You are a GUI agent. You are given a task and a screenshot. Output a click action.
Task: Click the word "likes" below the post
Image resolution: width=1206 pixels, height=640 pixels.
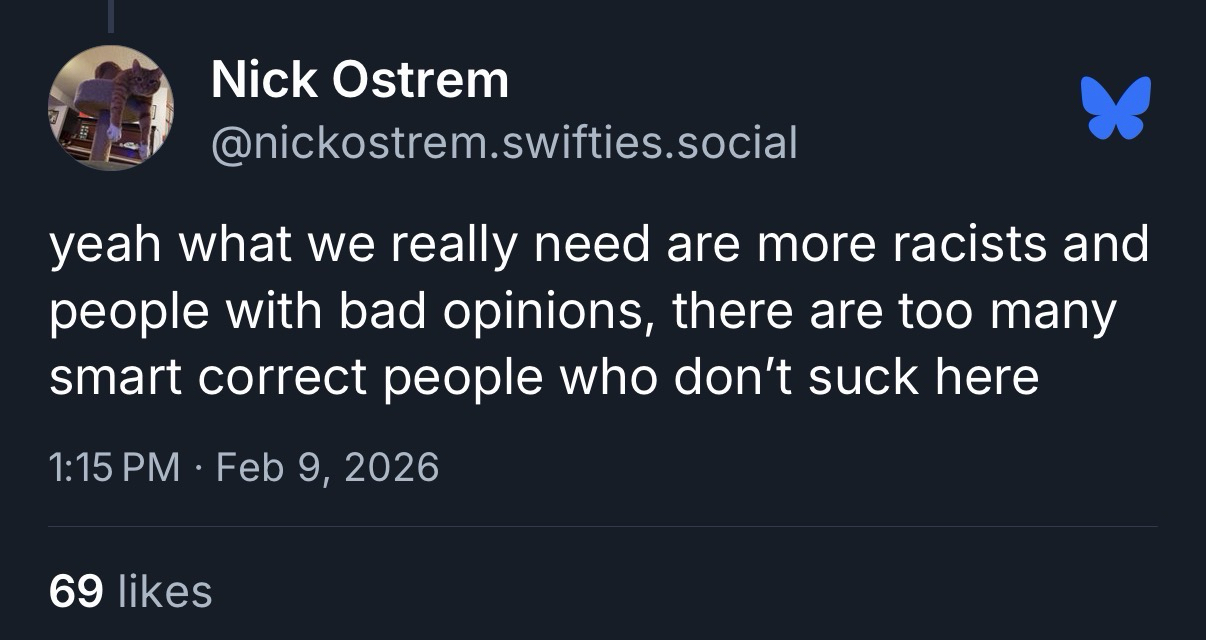point(165,591)
